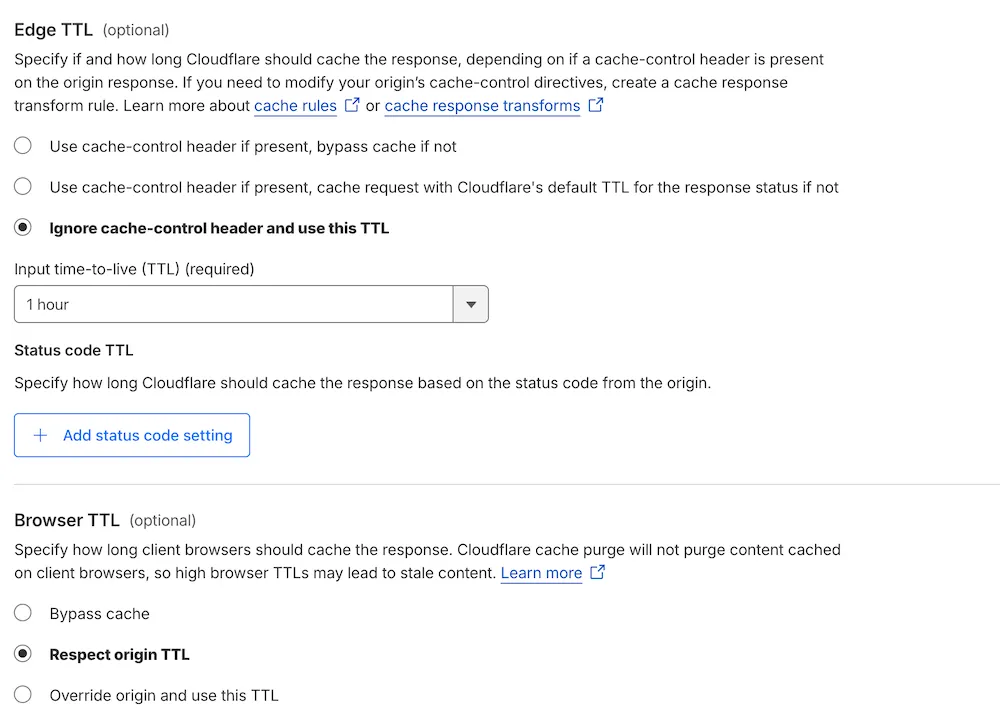Viewport: 1000px width, 718px height.
Task: Choose Cloudflare's default TTL fallback option
Action: click(23, 186)
